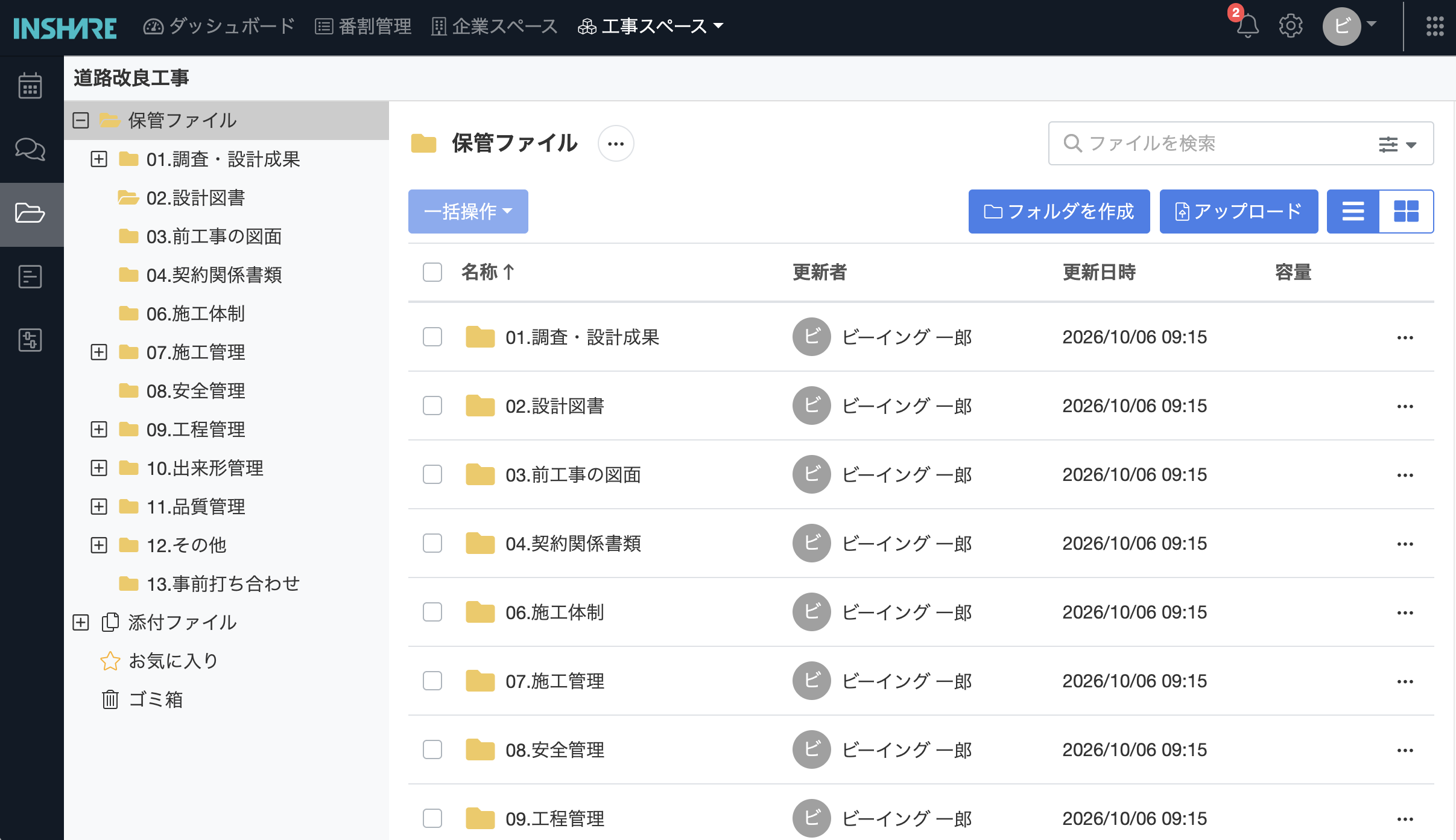Image resolution: width=1456 pixels, height=840 pixels.
Task: Open the 一括操作 bulk actions dropdown
Action: click(468, 211)
